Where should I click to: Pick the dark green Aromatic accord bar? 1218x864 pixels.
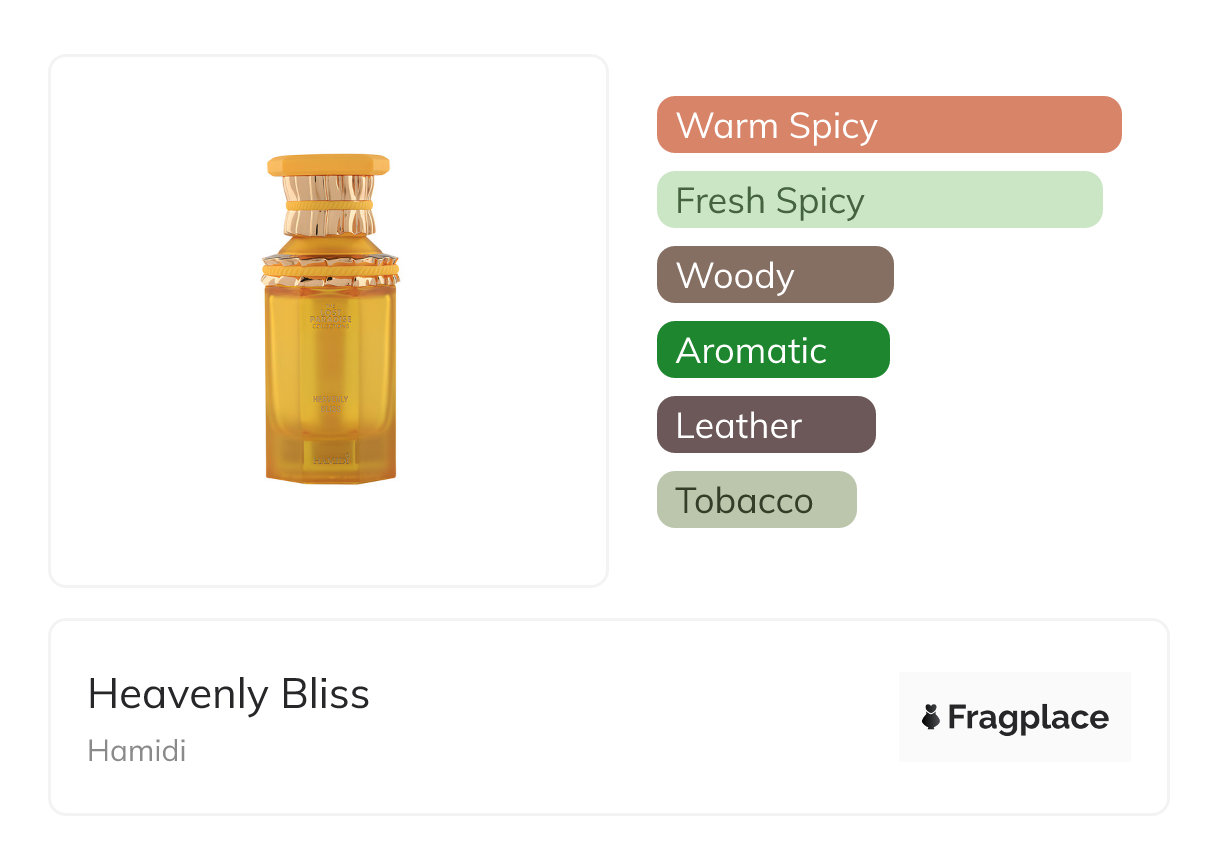pos(772,350)
